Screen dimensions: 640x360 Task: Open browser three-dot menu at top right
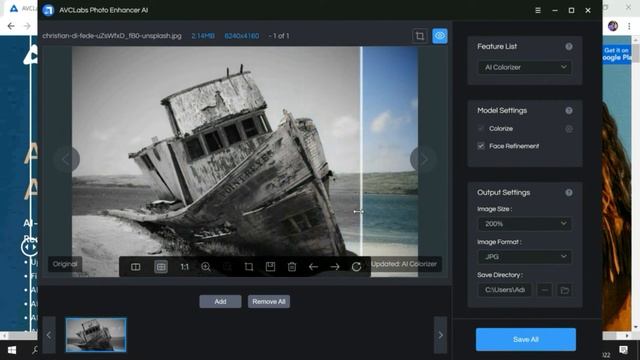tap(629, 26)
